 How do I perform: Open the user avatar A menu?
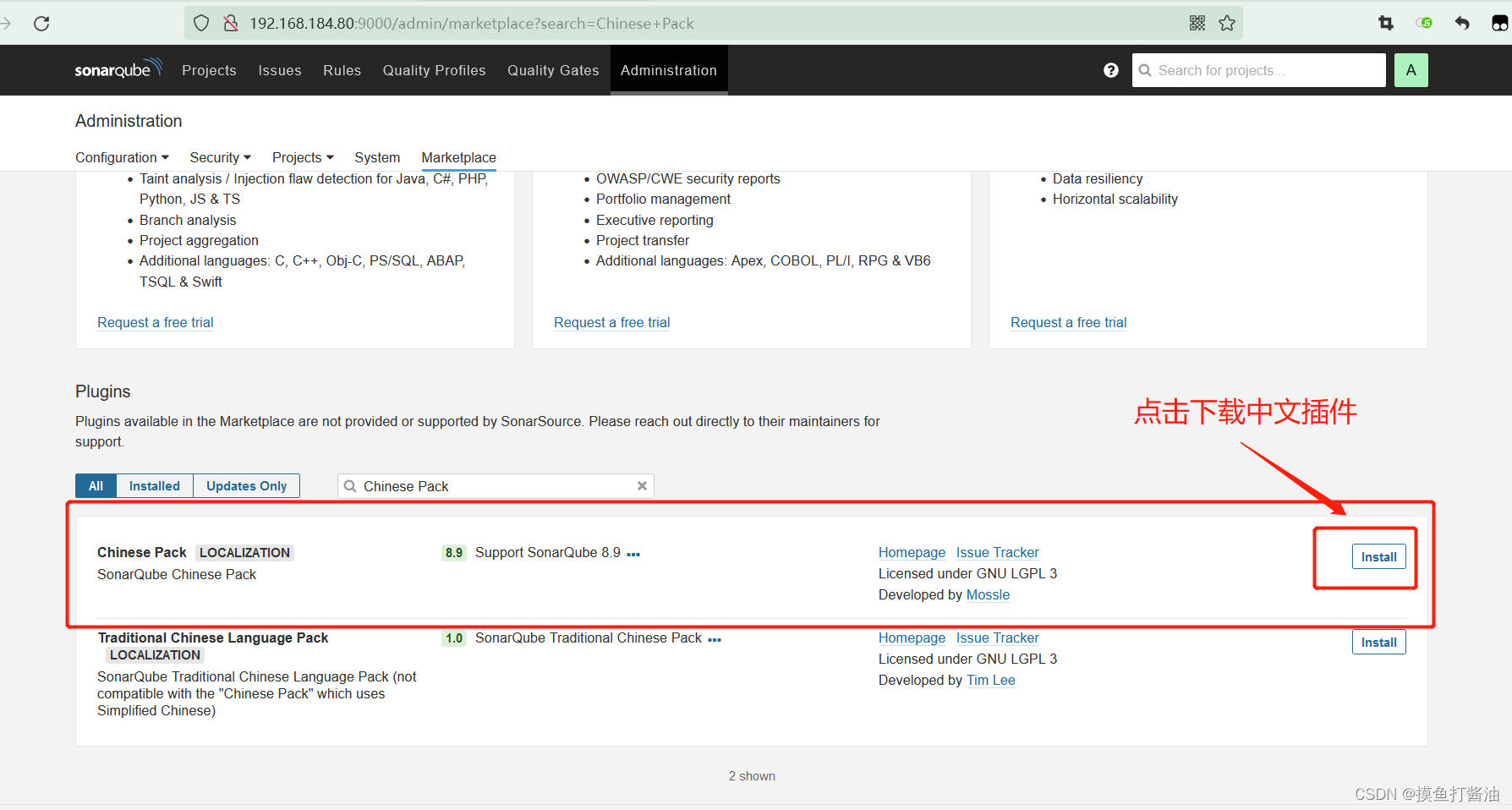(1411, 70)
